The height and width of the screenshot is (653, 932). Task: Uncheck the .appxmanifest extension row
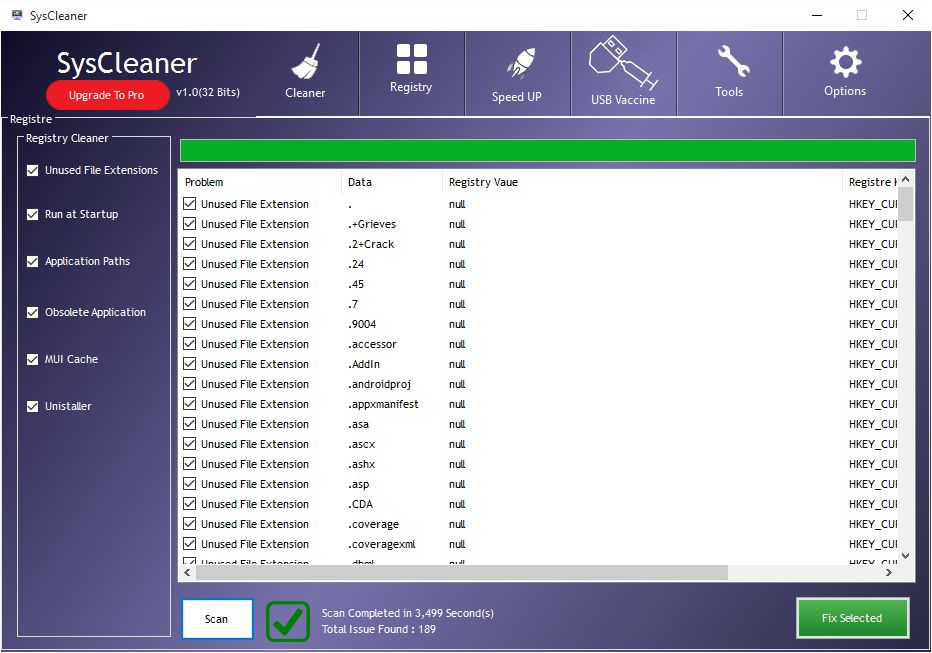tap(190, 404)
